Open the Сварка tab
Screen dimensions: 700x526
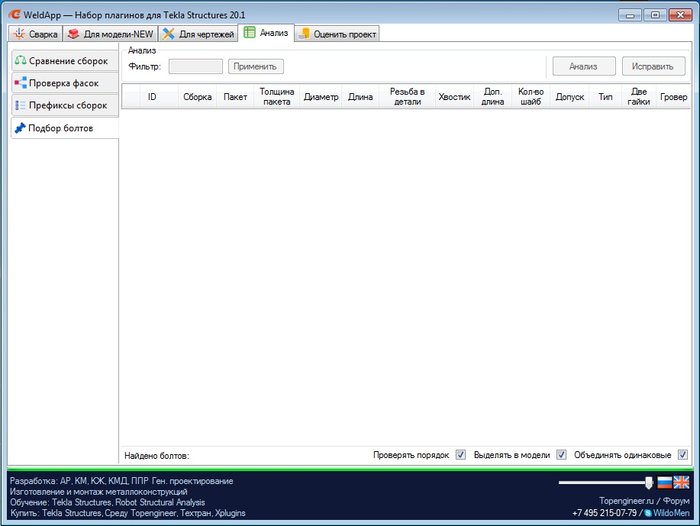tap(36, 34)
